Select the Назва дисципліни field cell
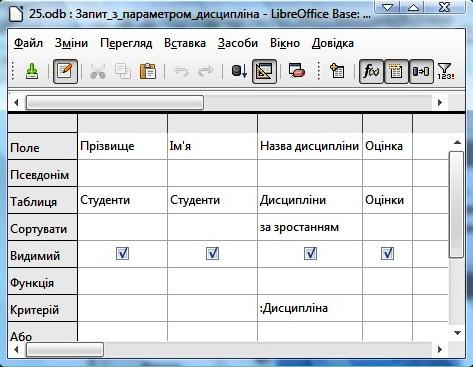Viewport: 473px width, 367px height. pos(310,146)
